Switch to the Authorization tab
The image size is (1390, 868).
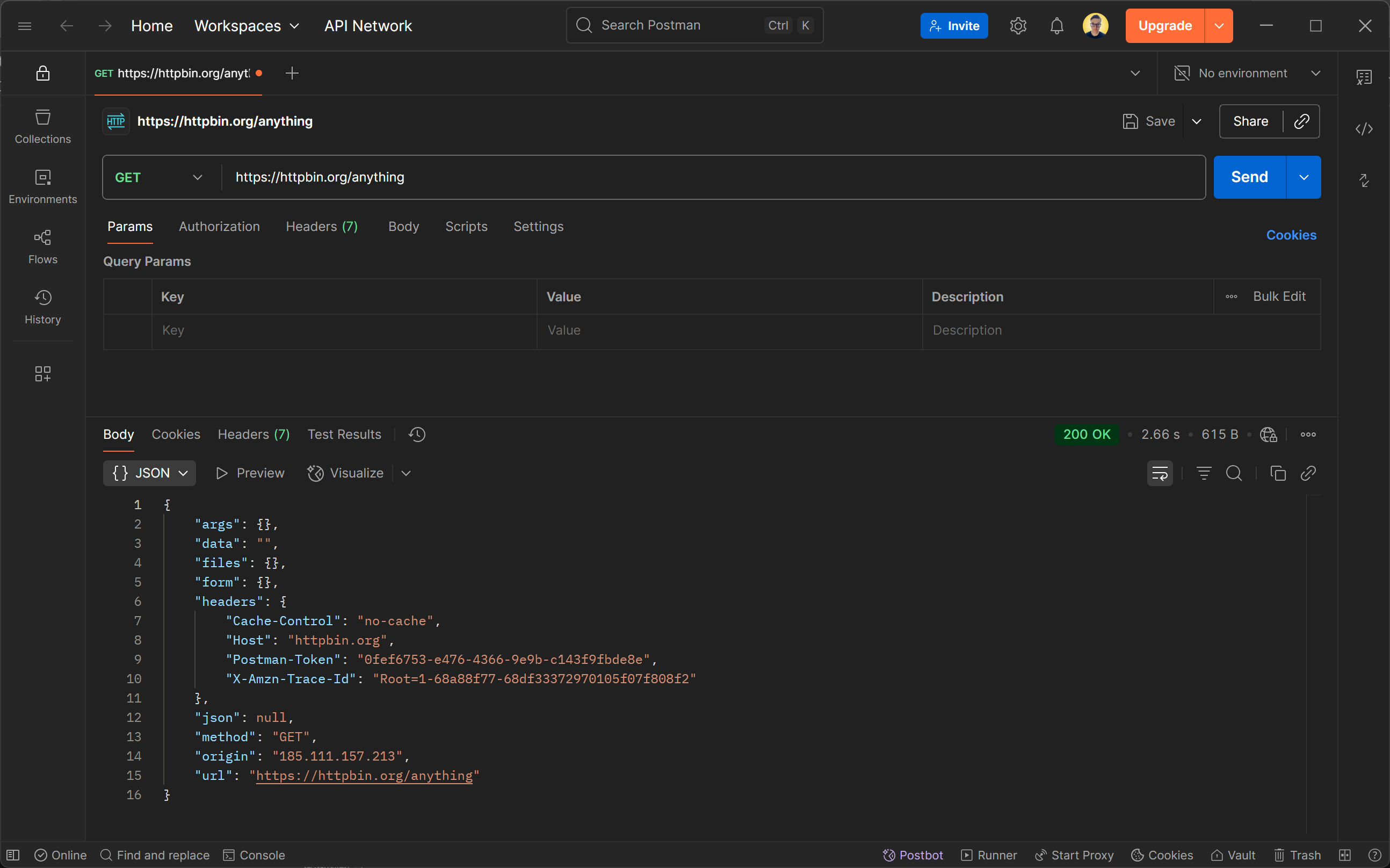[x=219, y=226]
